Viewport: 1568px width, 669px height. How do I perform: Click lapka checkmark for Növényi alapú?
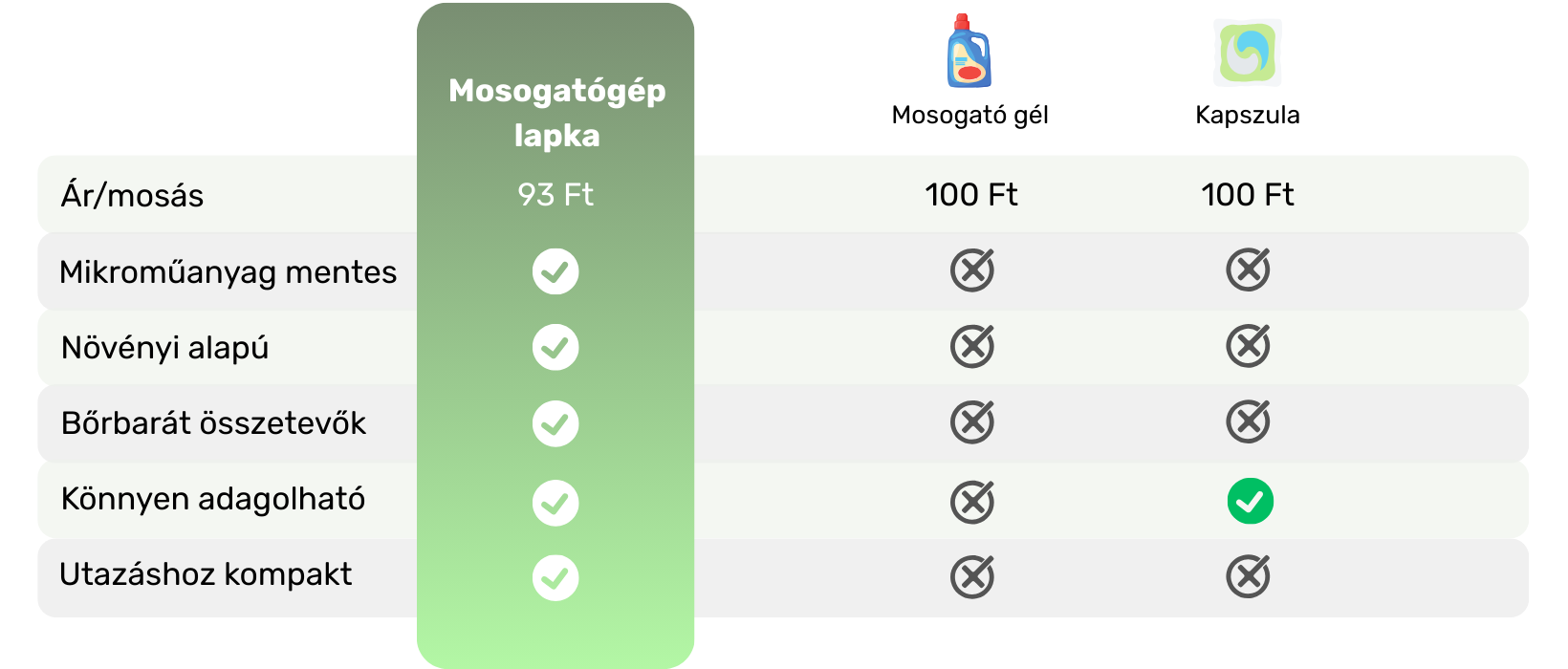pyautogui.click(x=555, y=347)
